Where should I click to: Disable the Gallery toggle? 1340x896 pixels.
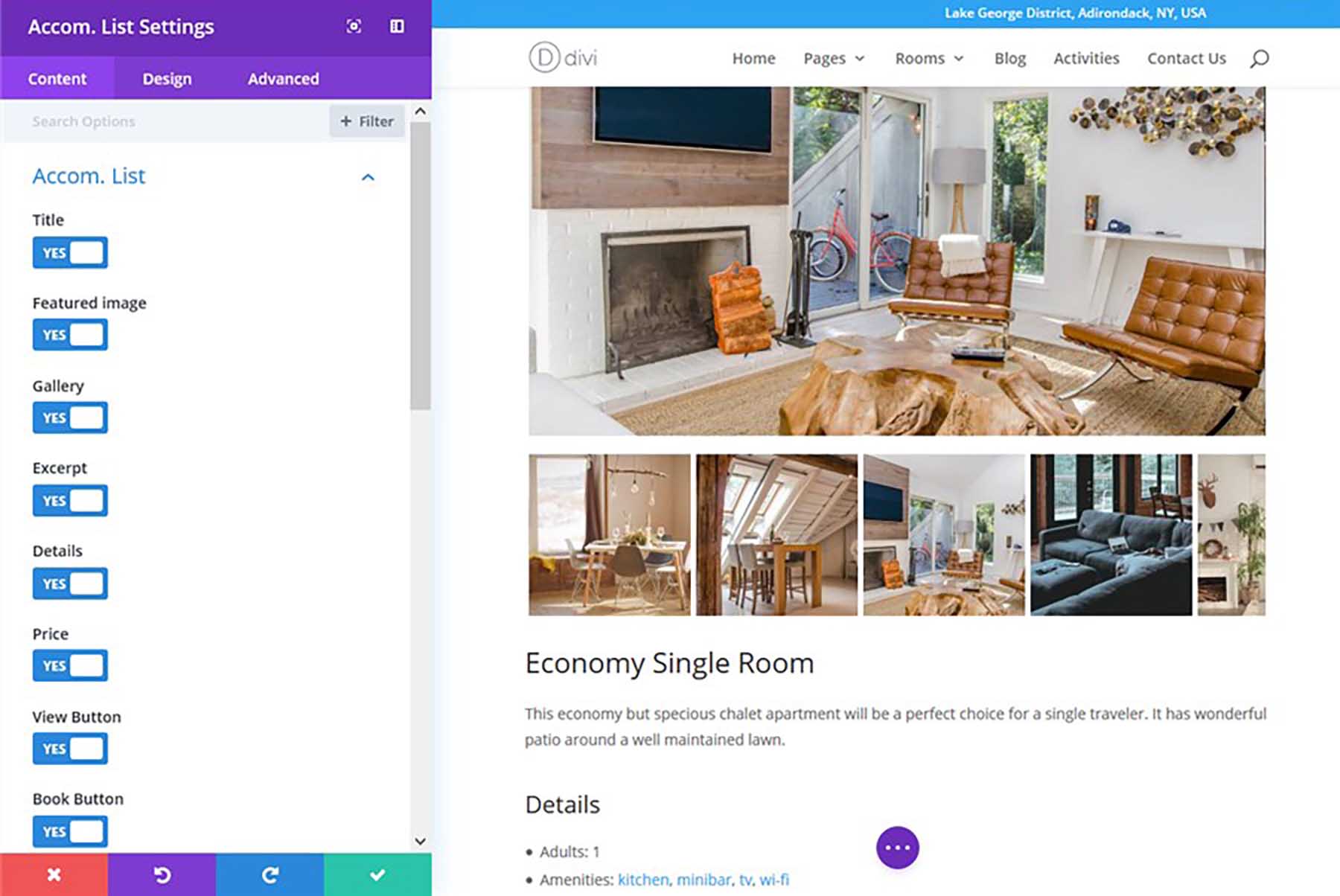pyautogui.click(x=70, y=417)
